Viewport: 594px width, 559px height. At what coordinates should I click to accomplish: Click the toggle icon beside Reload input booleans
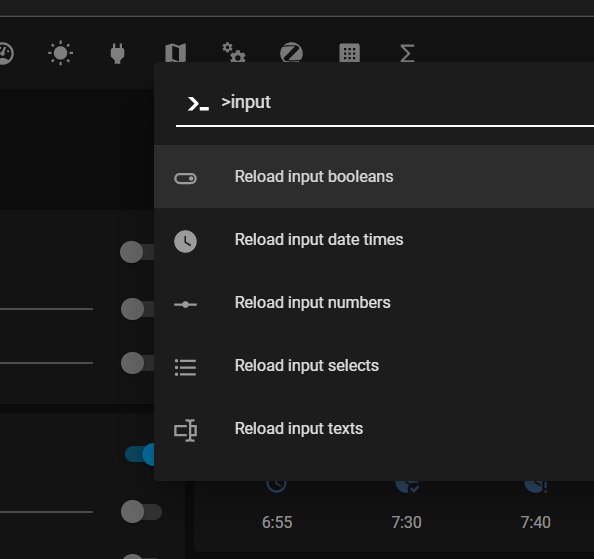[185, 178]
